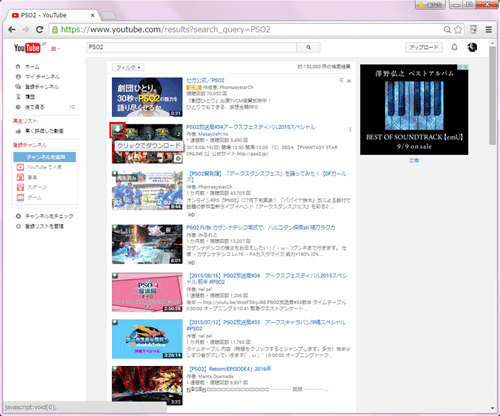Open the セガ公式/PSO2 video title
This screenshot has width=500, height=416.
coord(205,80)
